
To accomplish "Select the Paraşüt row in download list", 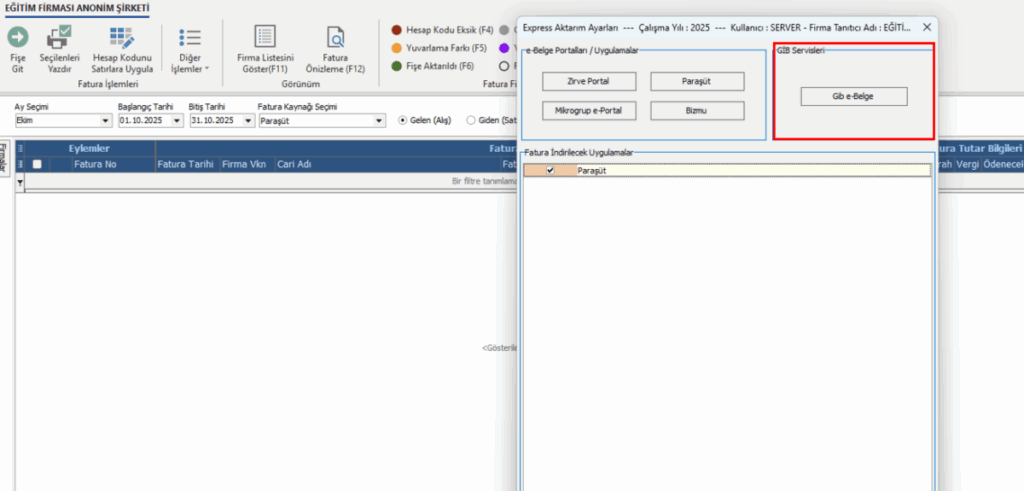I will (727, 170).
